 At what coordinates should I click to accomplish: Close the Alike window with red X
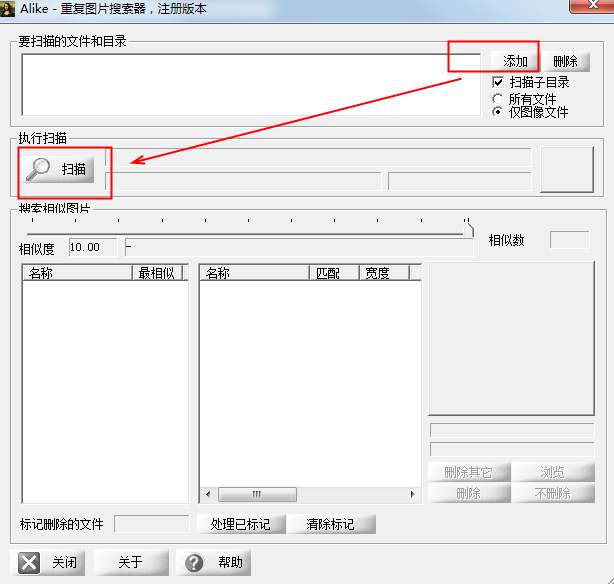[592, 5]
